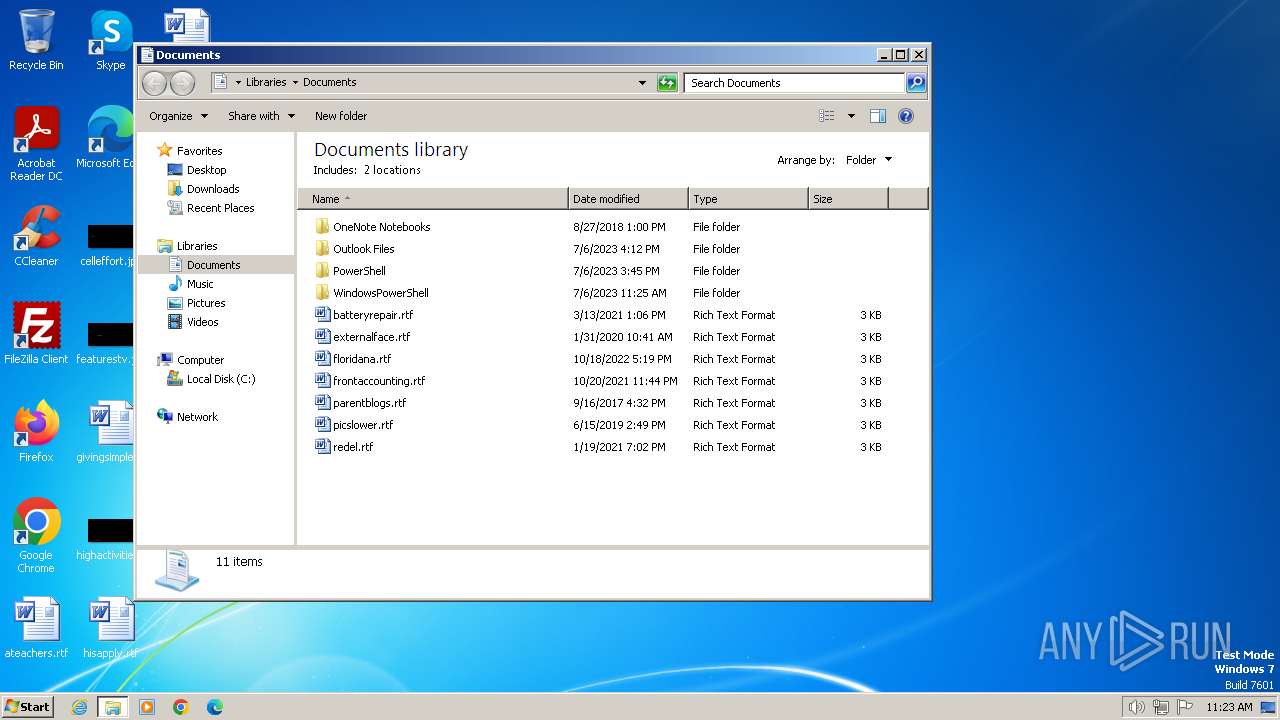Open the view options dropdown arrow

point(851,116)
